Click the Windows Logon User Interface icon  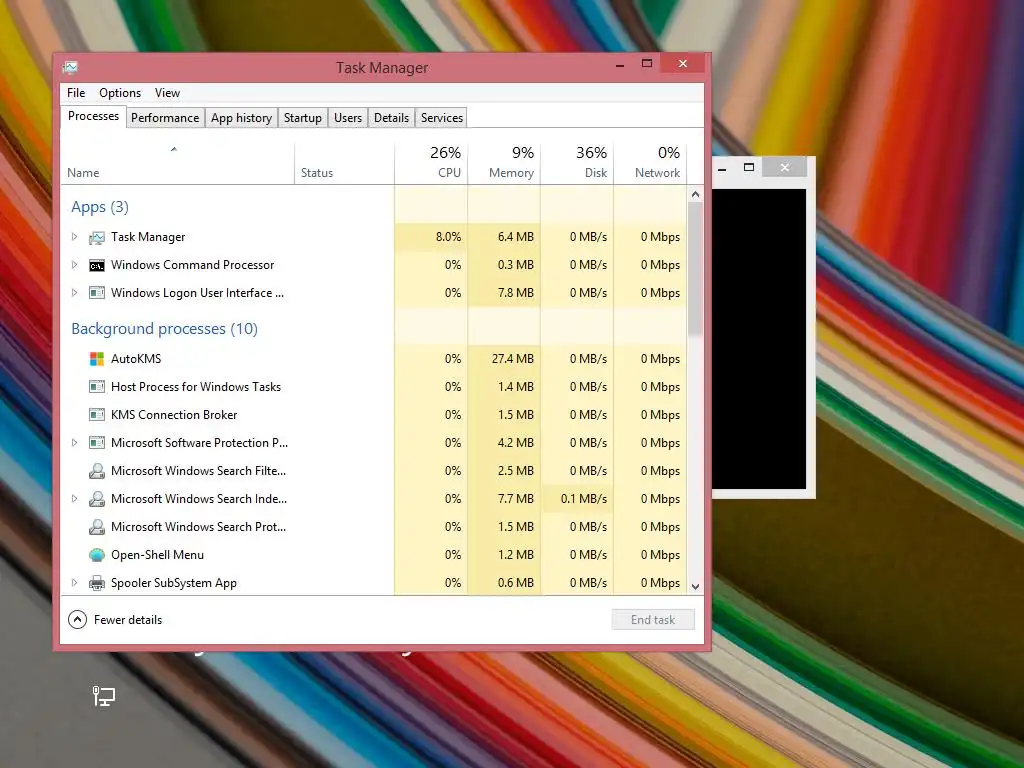(97, 293)
